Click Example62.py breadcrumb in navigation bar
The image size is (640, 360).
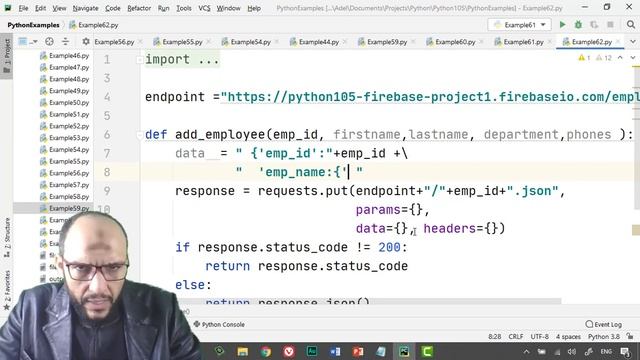[x=94, y=25]
